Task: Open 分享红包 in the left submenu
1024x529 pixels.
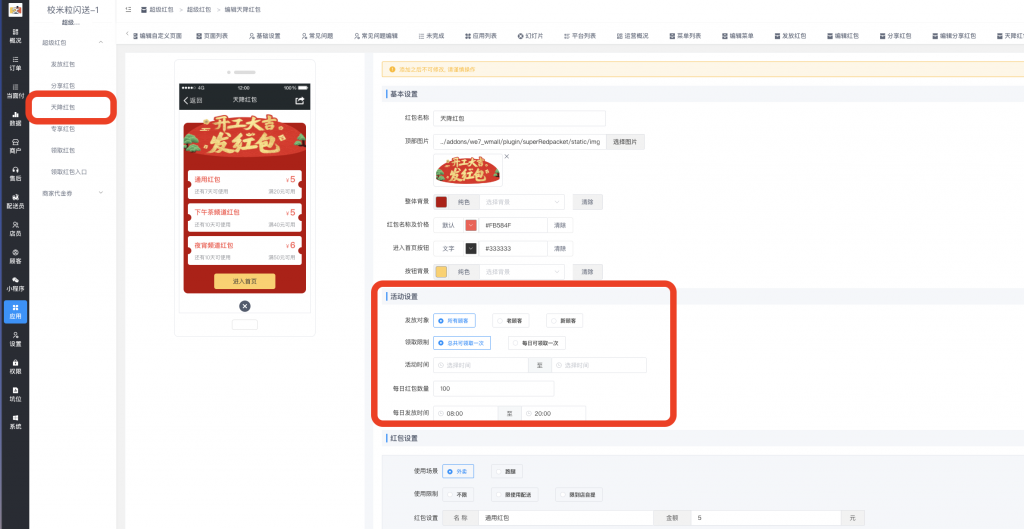Action: coord(63,86)
